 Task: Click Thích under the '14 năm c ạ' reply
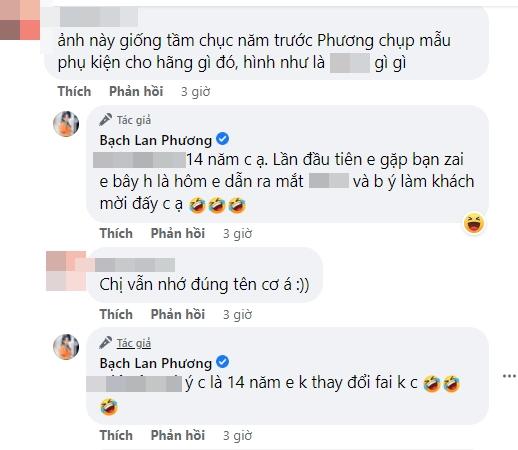coord(116,233)
